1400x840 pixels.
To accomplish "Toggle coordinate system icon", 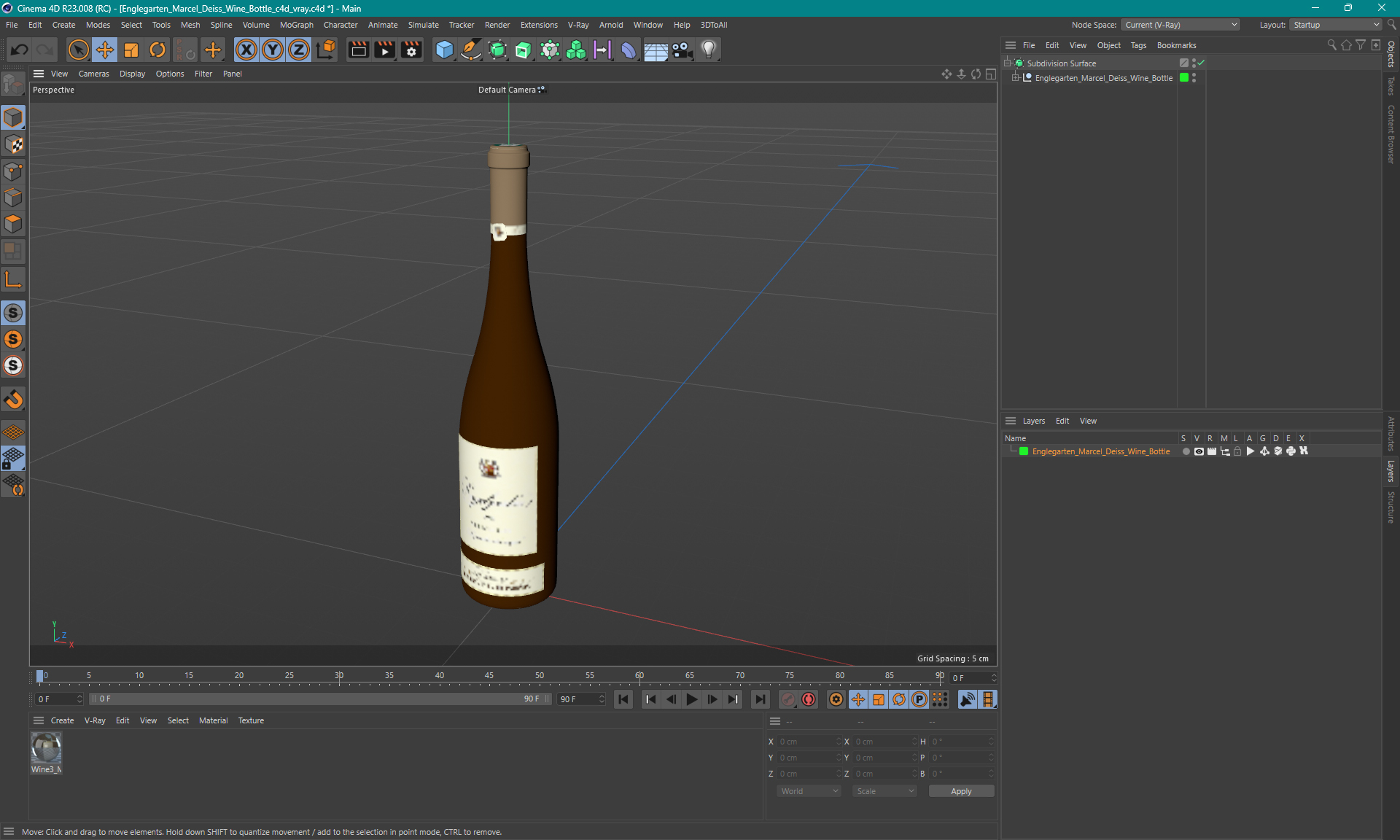I will (326, 50).
